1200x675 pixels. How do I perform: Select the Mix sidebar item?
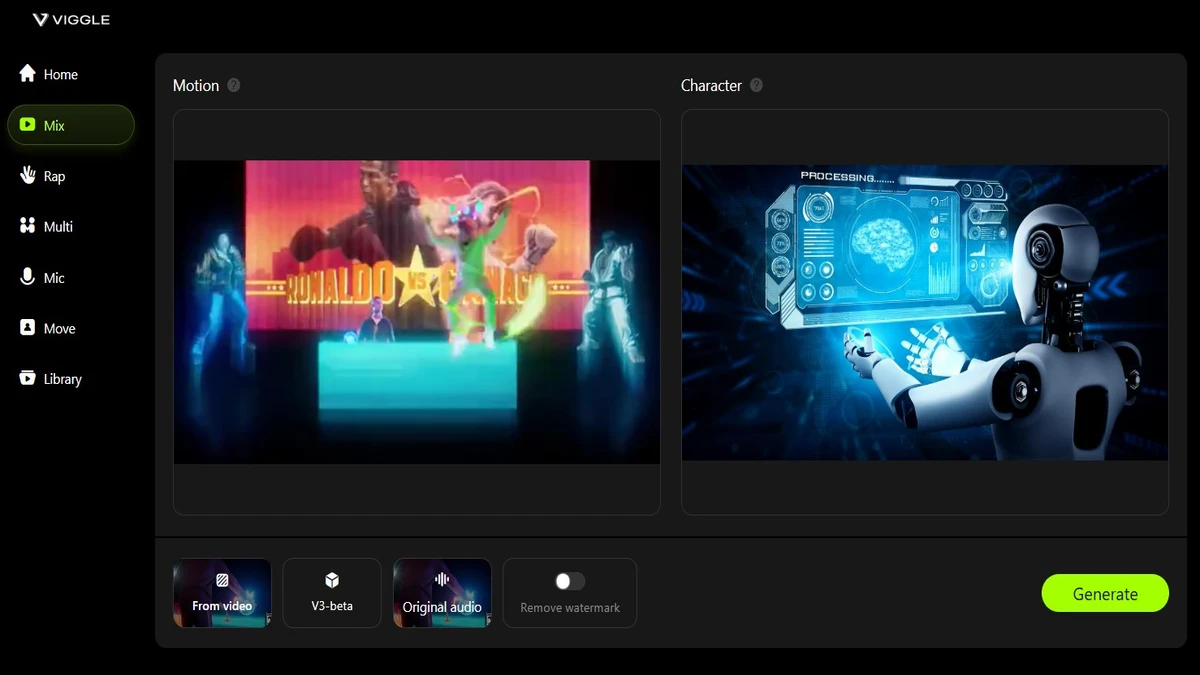(70, 125)
